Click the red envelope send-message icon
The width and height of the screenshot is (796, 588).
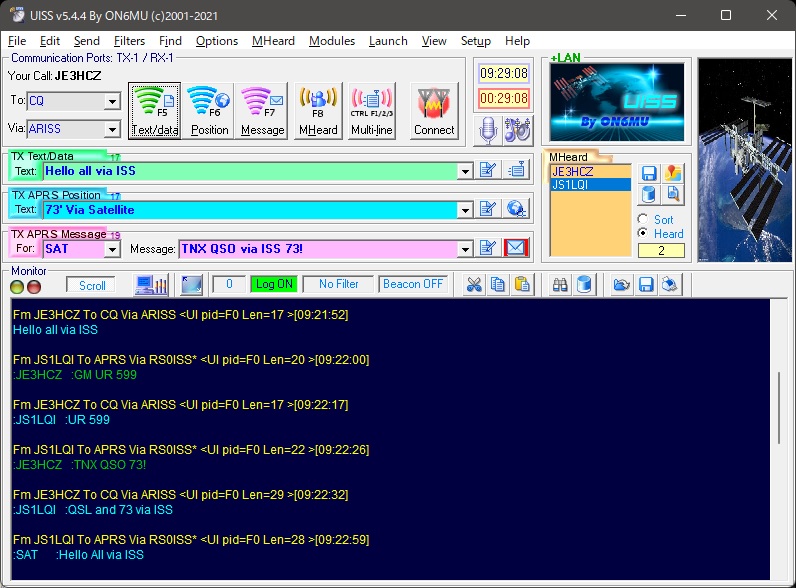515,248
